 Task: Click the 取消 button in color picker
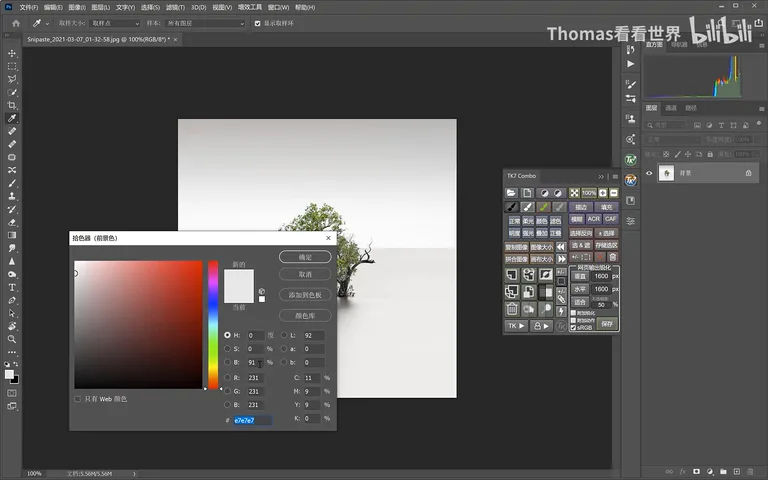(x=305, y=274)
